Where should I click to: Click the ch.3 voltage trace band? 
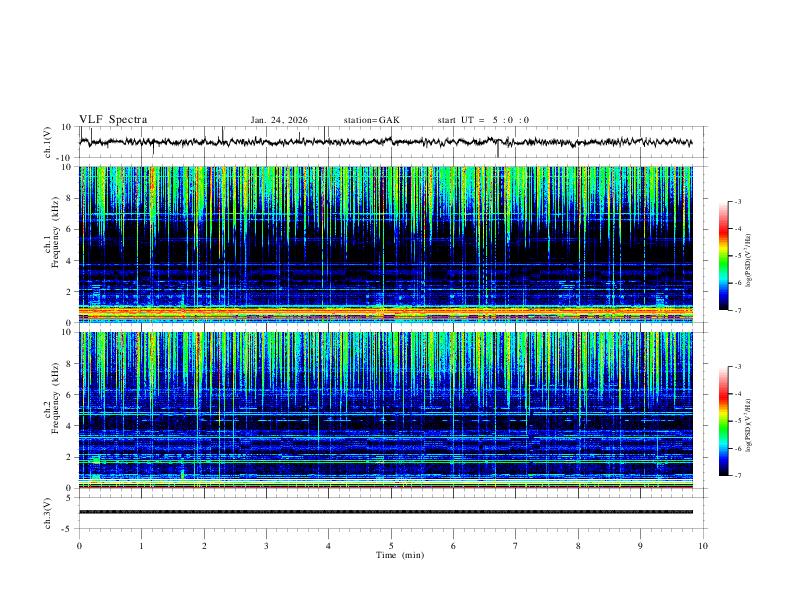[x=385, y=512]
